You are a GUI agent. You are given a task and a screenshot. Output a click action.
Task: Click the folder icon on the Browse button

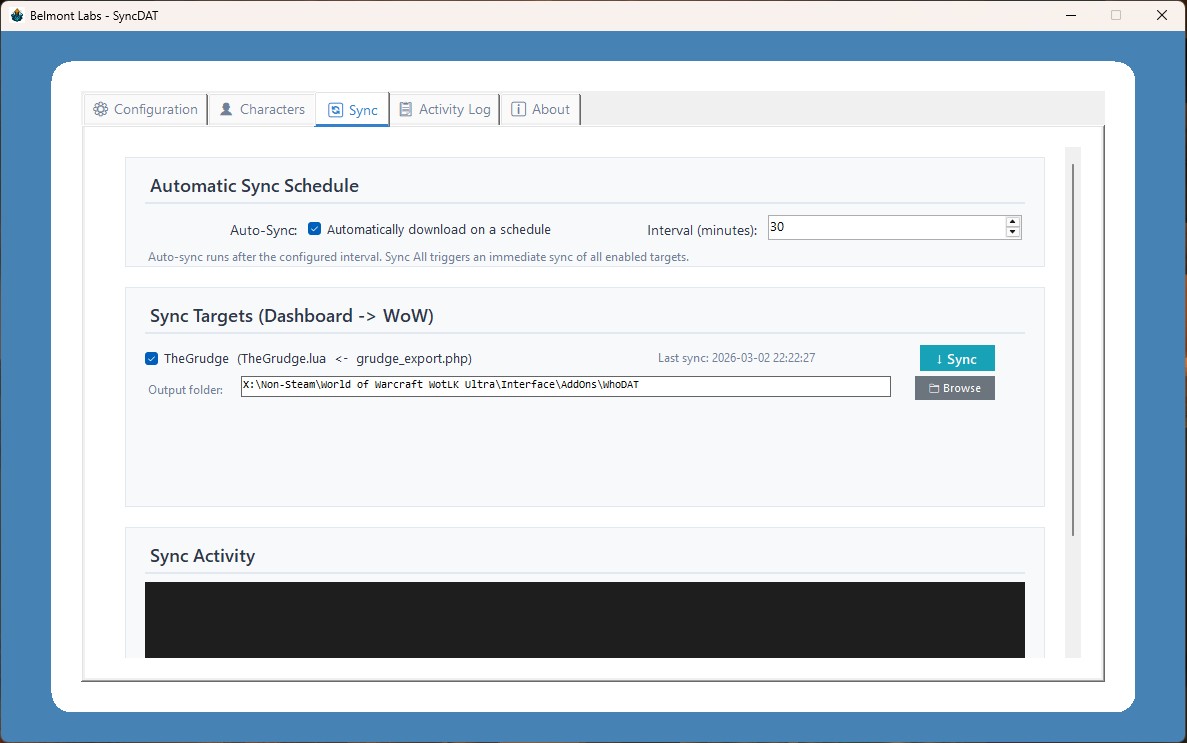coord(934,388)
